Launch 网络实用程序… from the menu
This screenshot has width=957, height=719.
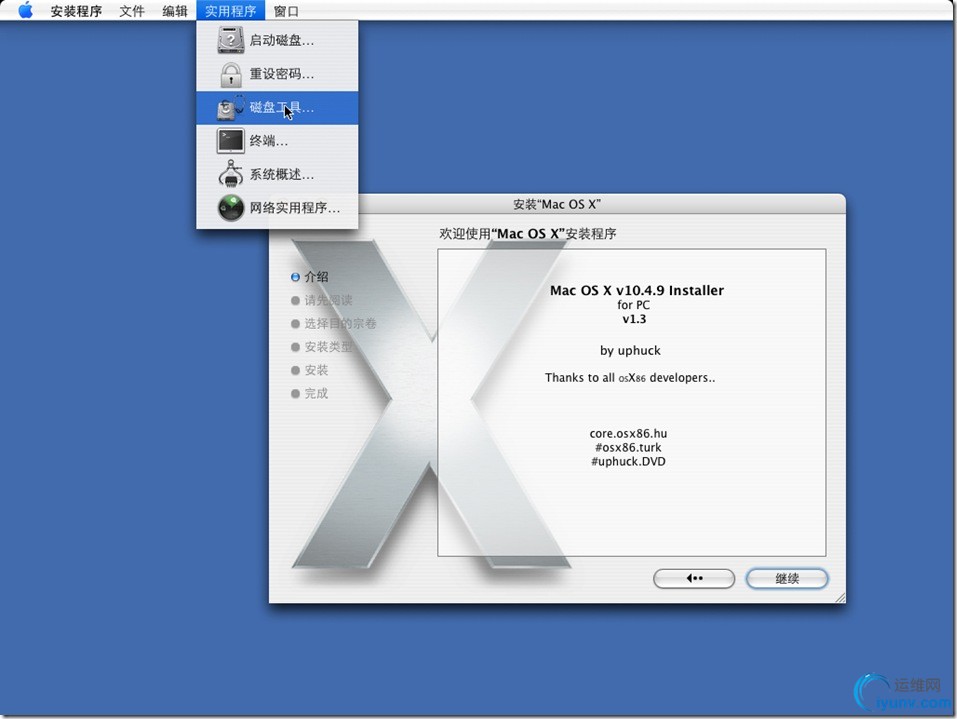point(277,208)
